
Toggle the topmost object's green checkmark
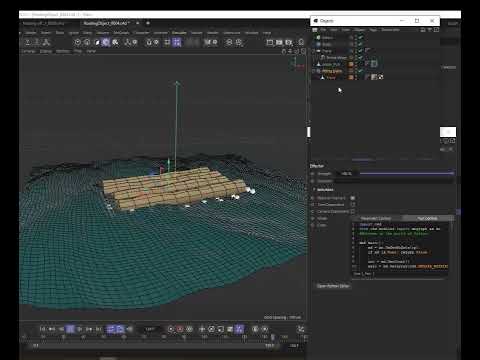click(360, 37)
